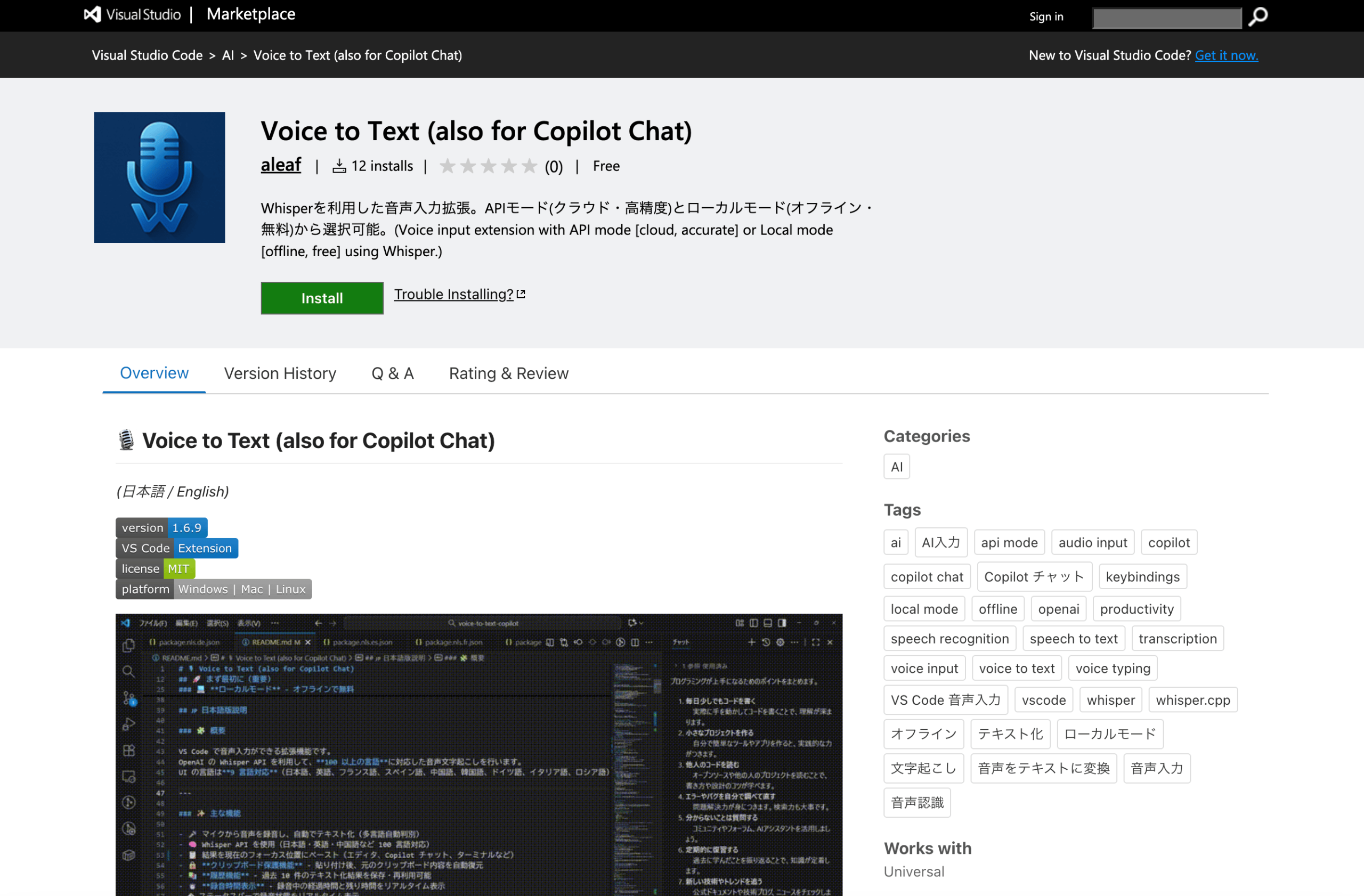Click the Marketplace search input field
The width and height of the screenshot is (1364, 896).
coord(1166,18)
